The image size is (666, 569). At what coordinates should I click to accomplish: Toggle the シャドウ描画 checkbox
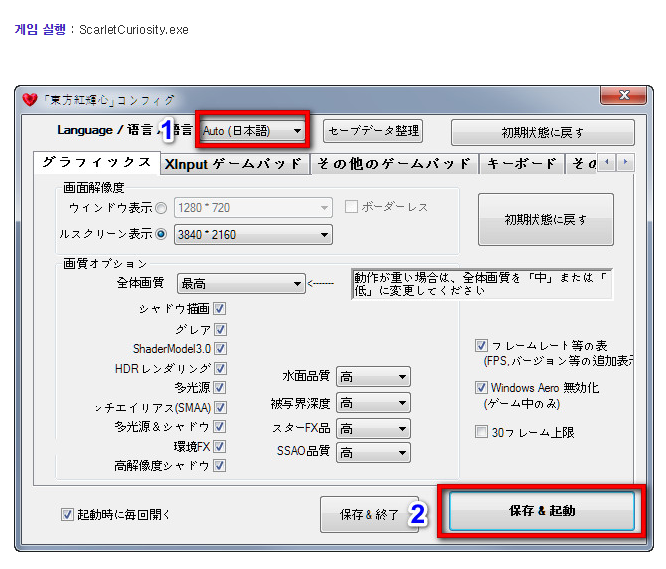220,309
